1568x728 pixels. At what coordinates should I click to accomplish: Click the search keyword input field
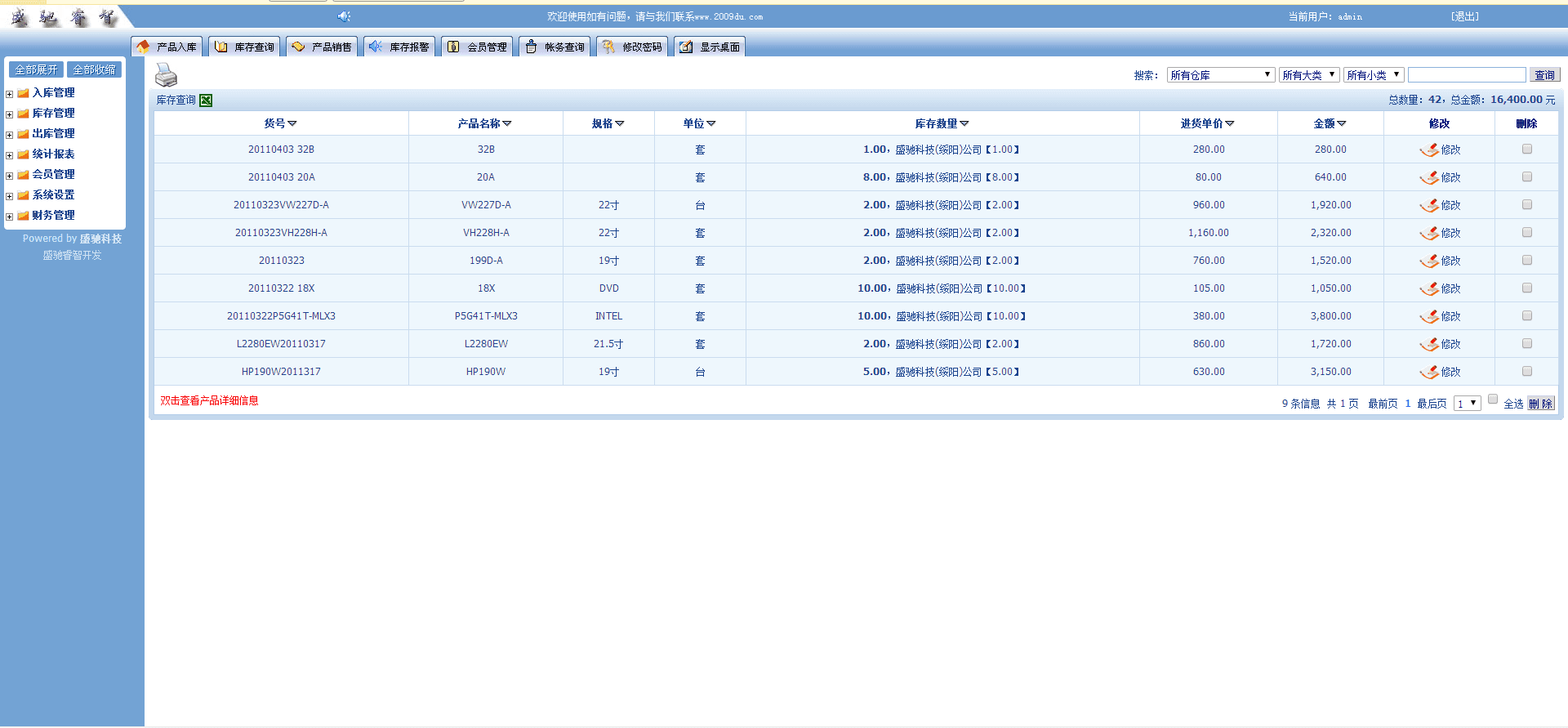1466,75
